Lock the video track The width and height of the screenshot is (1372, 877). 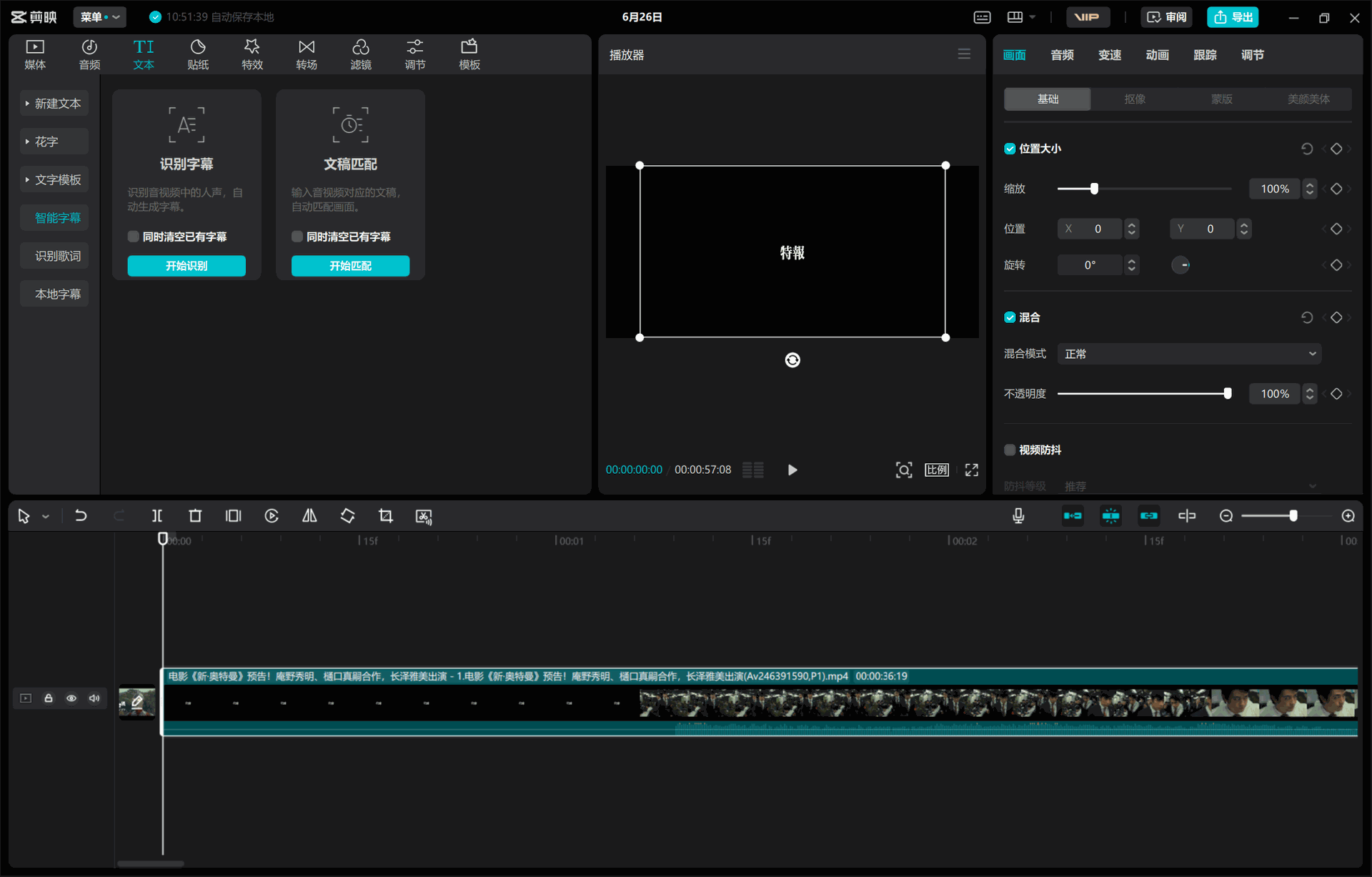coord(49,698)
